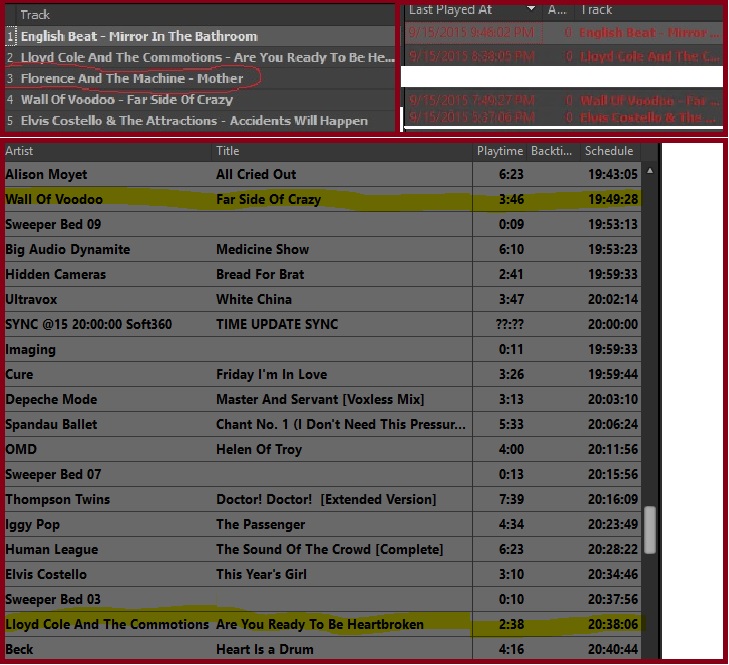
Task: Click the vertical scrollbar thumb in the playlist
Action: [650, 530]
